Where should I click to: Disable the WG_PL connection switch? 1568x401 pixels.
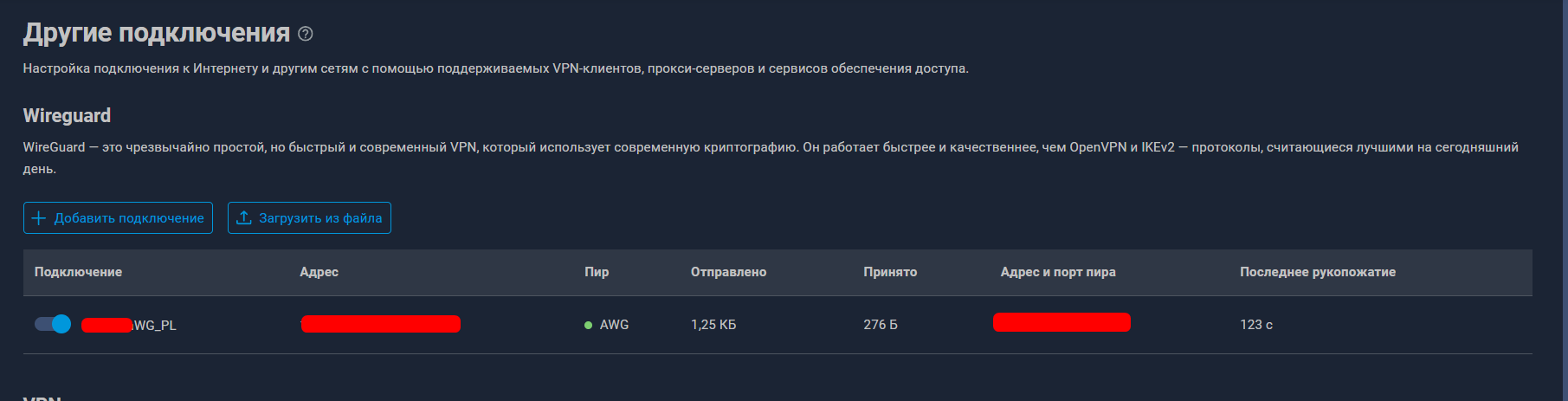click(53, 324)
